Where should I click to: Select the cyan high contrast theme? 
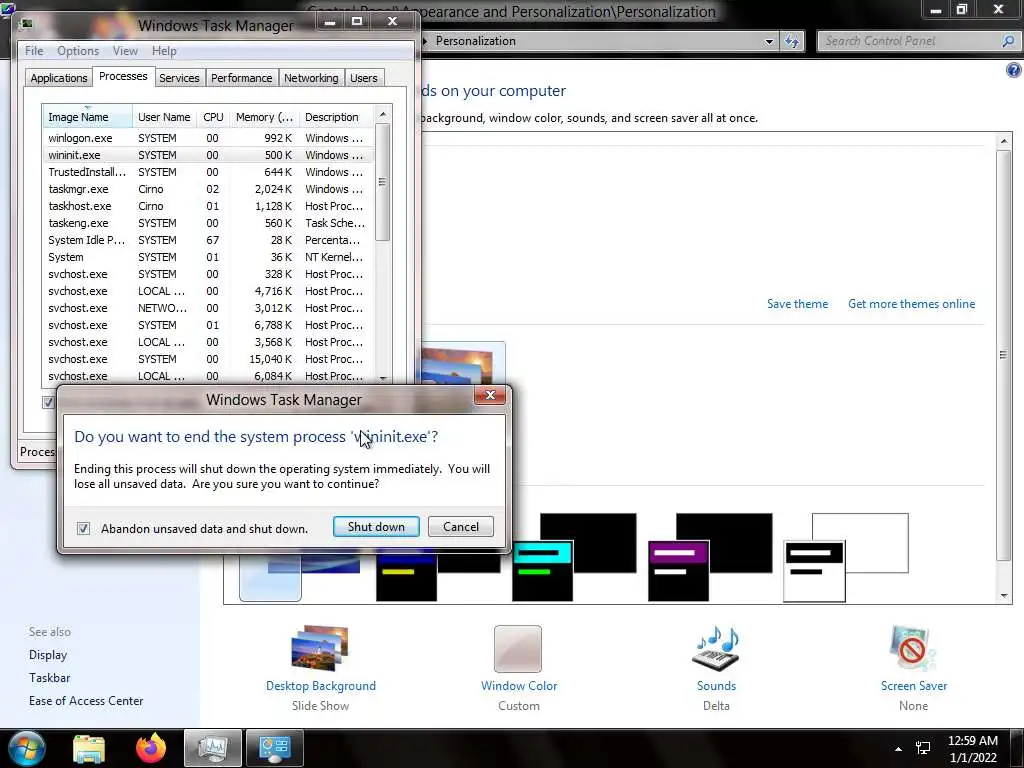pyautogui.click(x=574, y=556)
